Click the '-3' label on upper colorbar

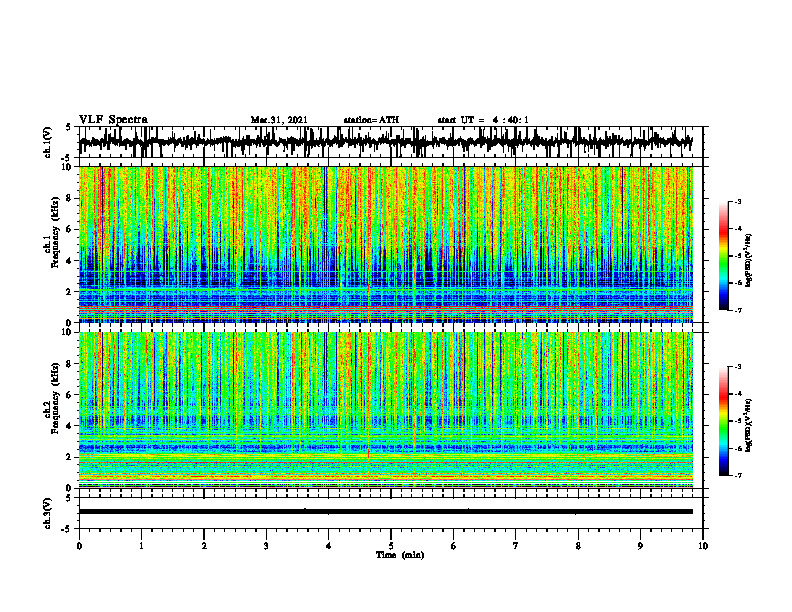pos(737,201)
